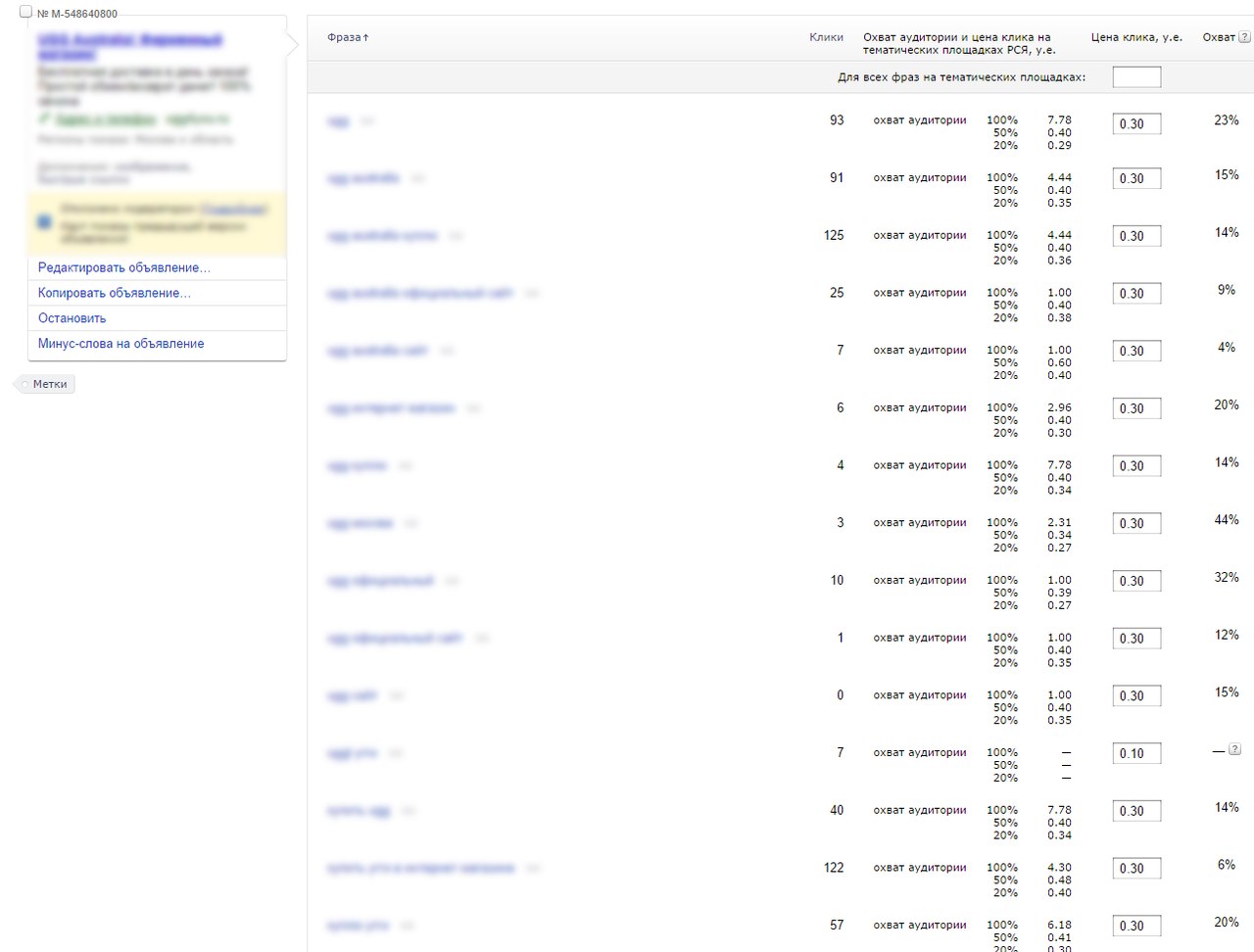Edit price field in the 40-clicks row
Screen dimensions: 1254x952
coord(1136,811)
